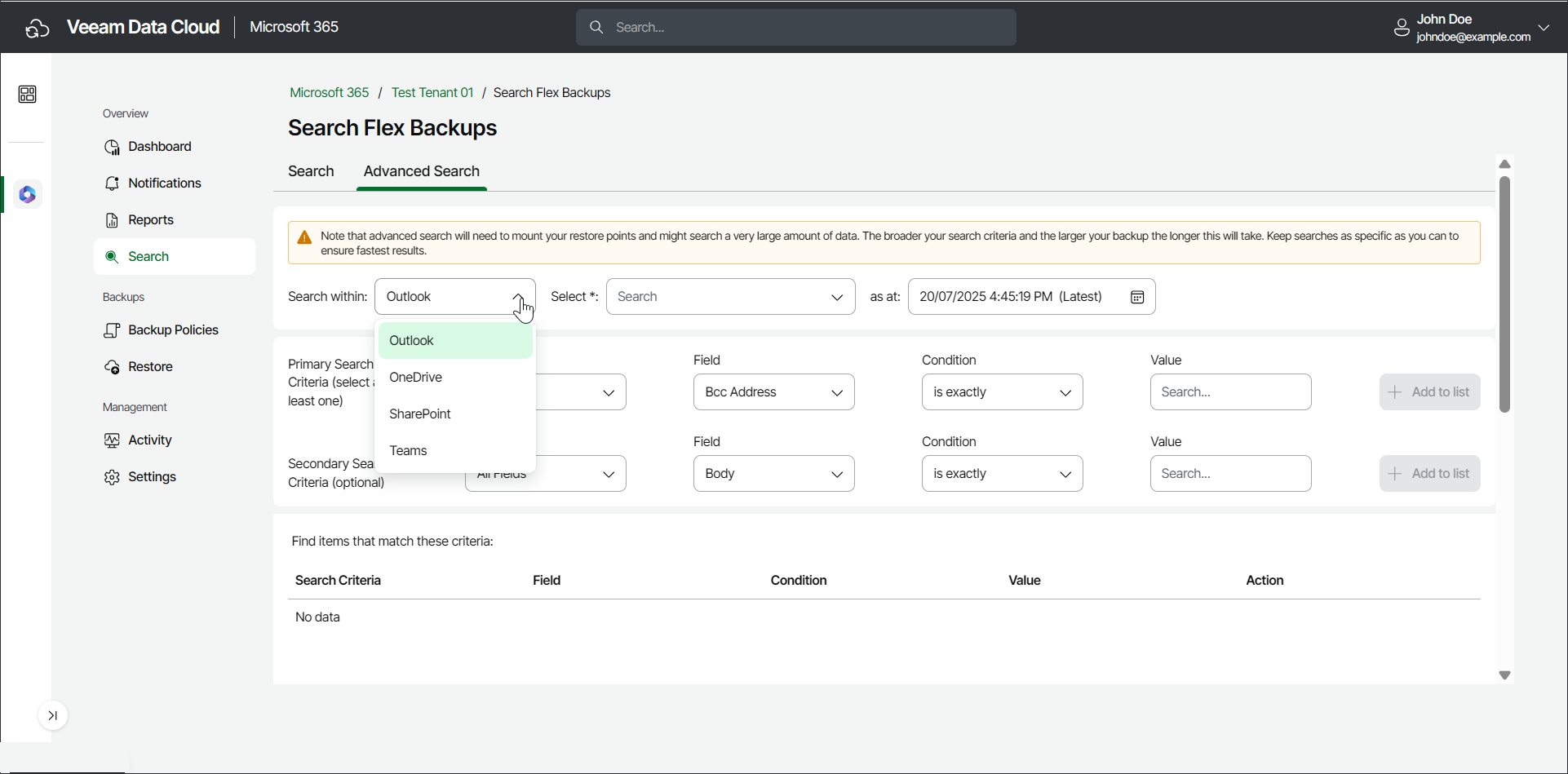The height and width of the screenshot is (774, 1568).
Task: Select the Advanced Search tab
Action: point(422,171)
